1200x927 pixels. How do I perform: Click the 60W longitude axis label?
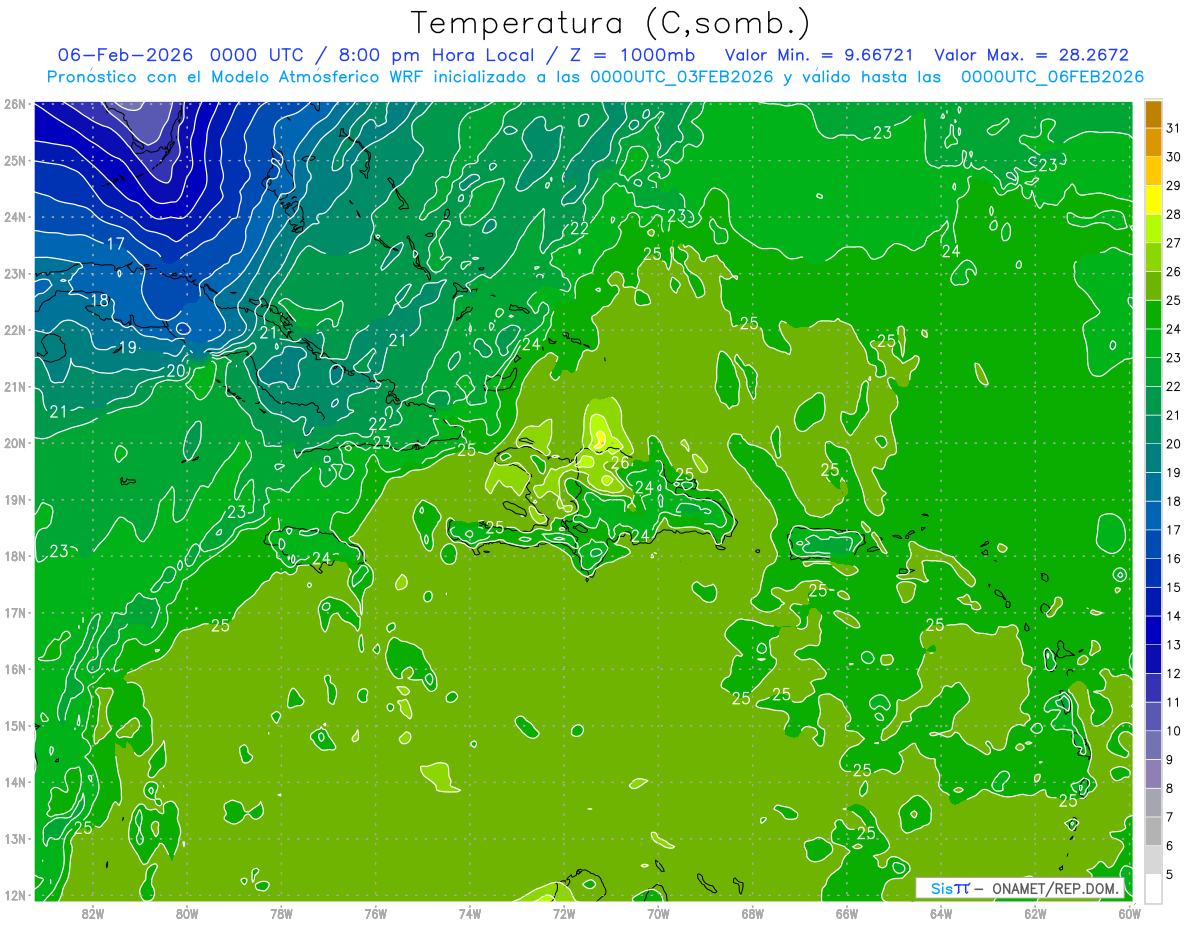point(1129,913)
